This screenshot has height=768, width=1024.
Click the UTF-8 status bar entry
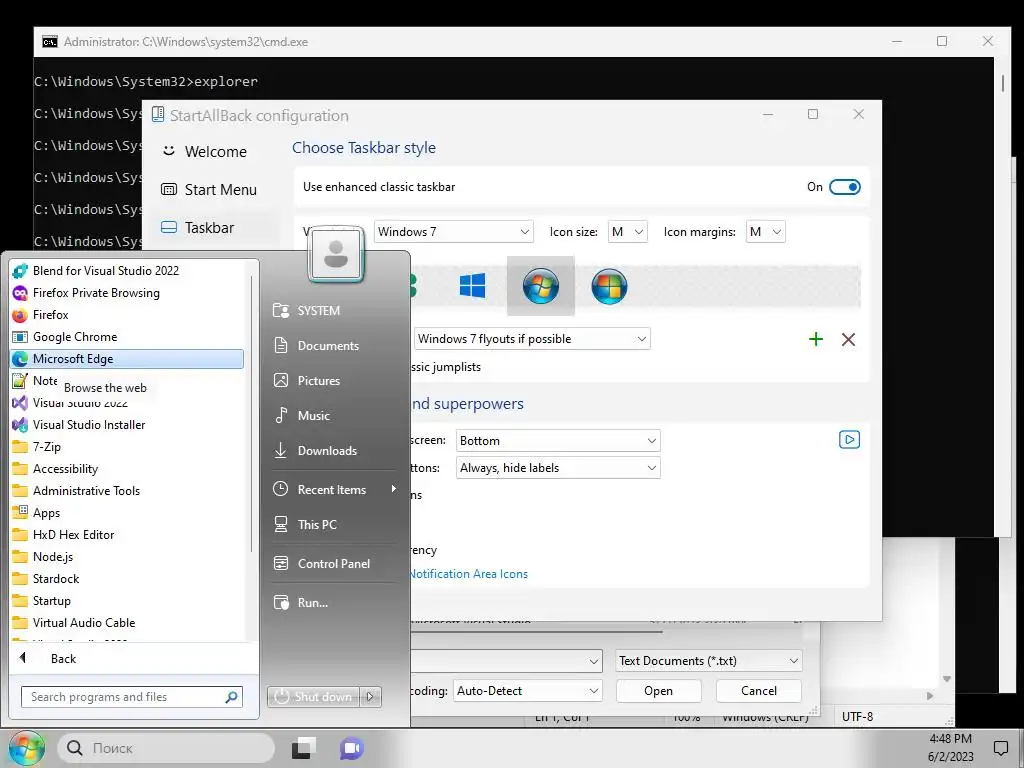pos(857,716)
